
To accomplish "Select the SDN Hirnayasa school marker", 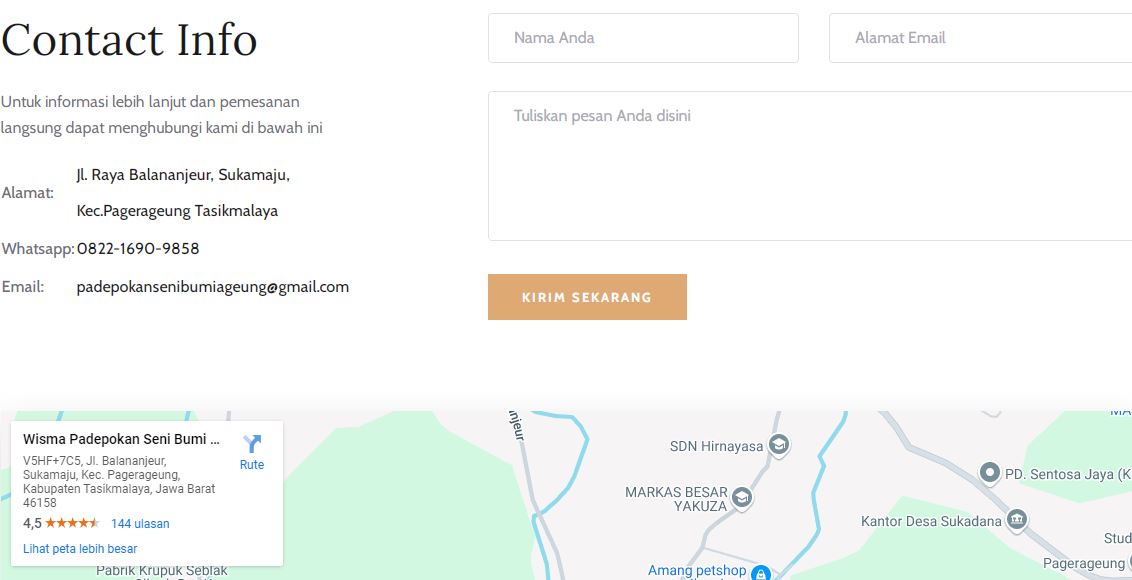I will point(778,445).
